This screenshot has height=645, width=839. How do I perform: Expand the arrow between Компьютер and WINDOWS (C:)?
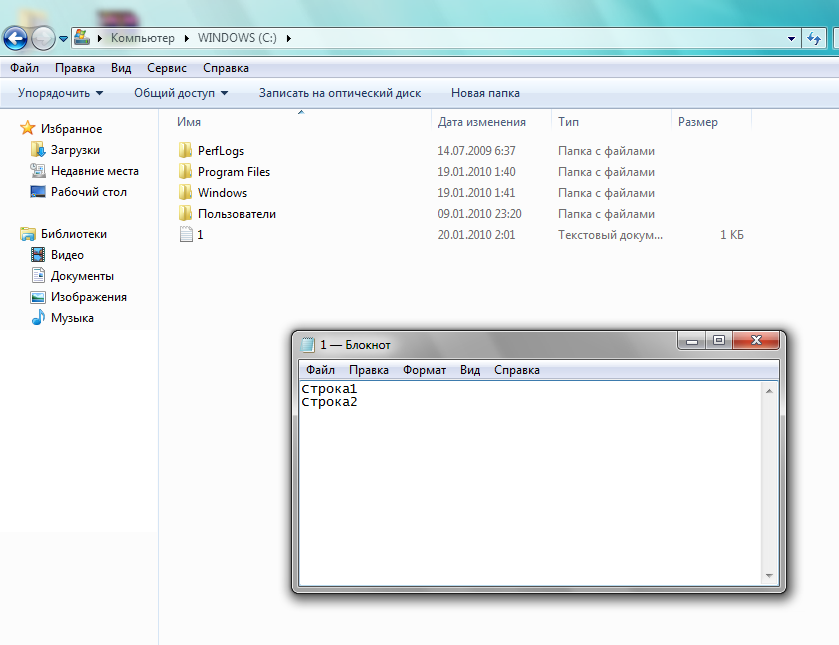pos(187,38)
